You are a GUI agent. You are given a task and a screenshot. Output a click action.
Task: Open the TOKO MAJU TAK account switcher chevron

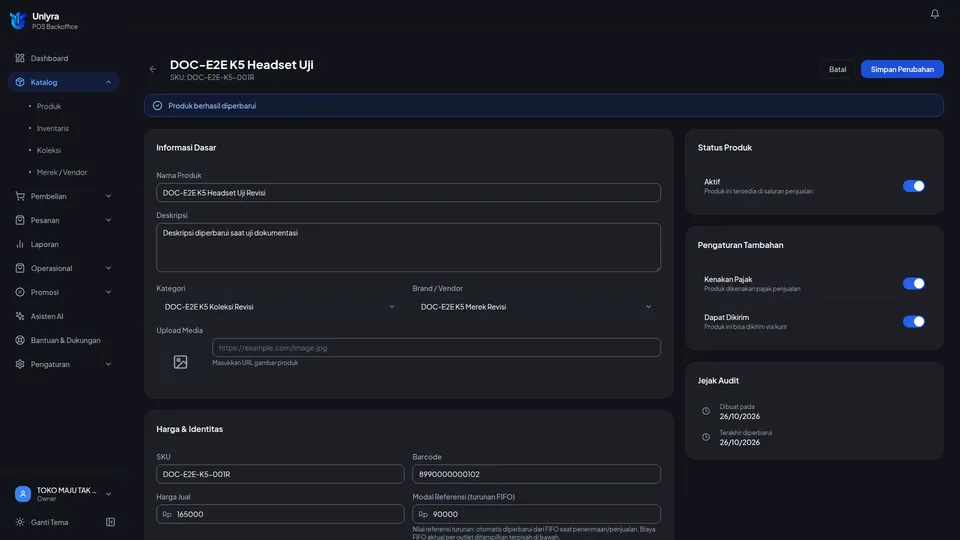(108, 493)
